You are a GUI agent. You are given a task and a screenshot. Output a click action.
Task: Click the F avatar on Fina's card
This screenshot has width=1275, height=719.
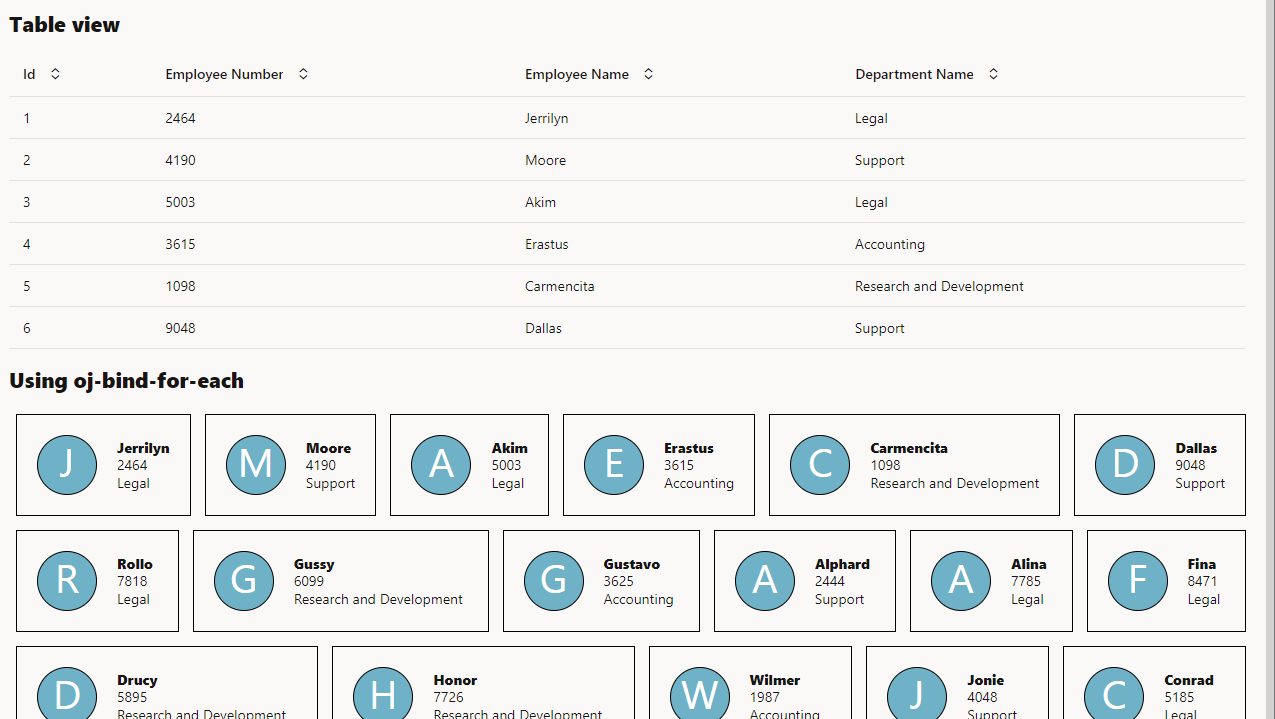coord(1137,581)
